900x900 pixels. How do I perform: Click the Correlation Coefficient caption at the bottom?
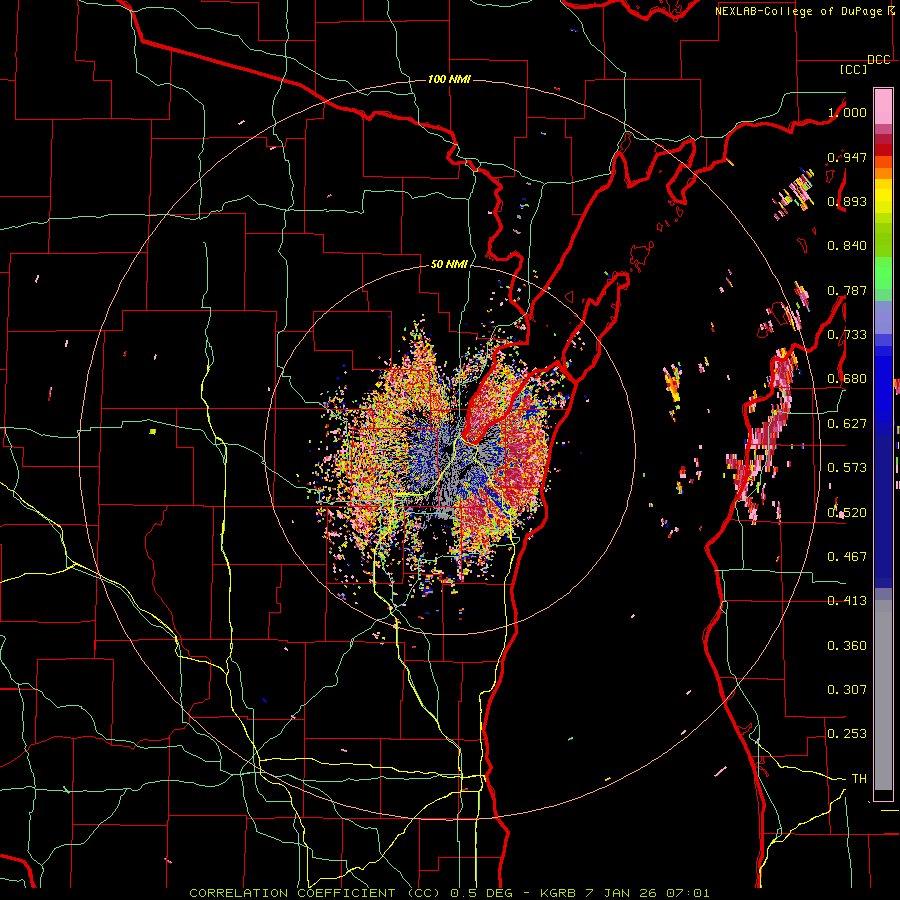tap(449, 893)
